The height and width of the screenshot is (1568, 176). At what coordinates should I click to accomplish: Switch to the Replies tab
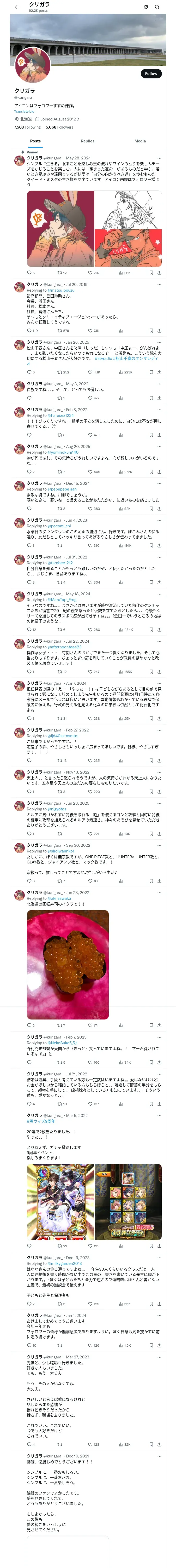pos(87,141)
